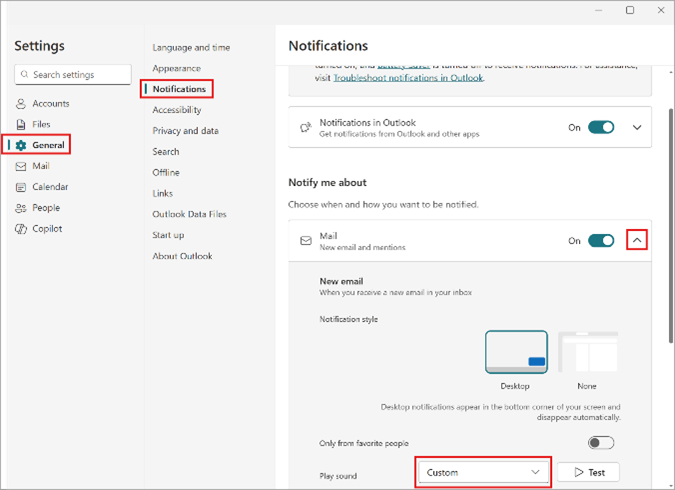Click the Accounts person icon
The width and height of the screenshot is (675, 490).
pos(21,104)
